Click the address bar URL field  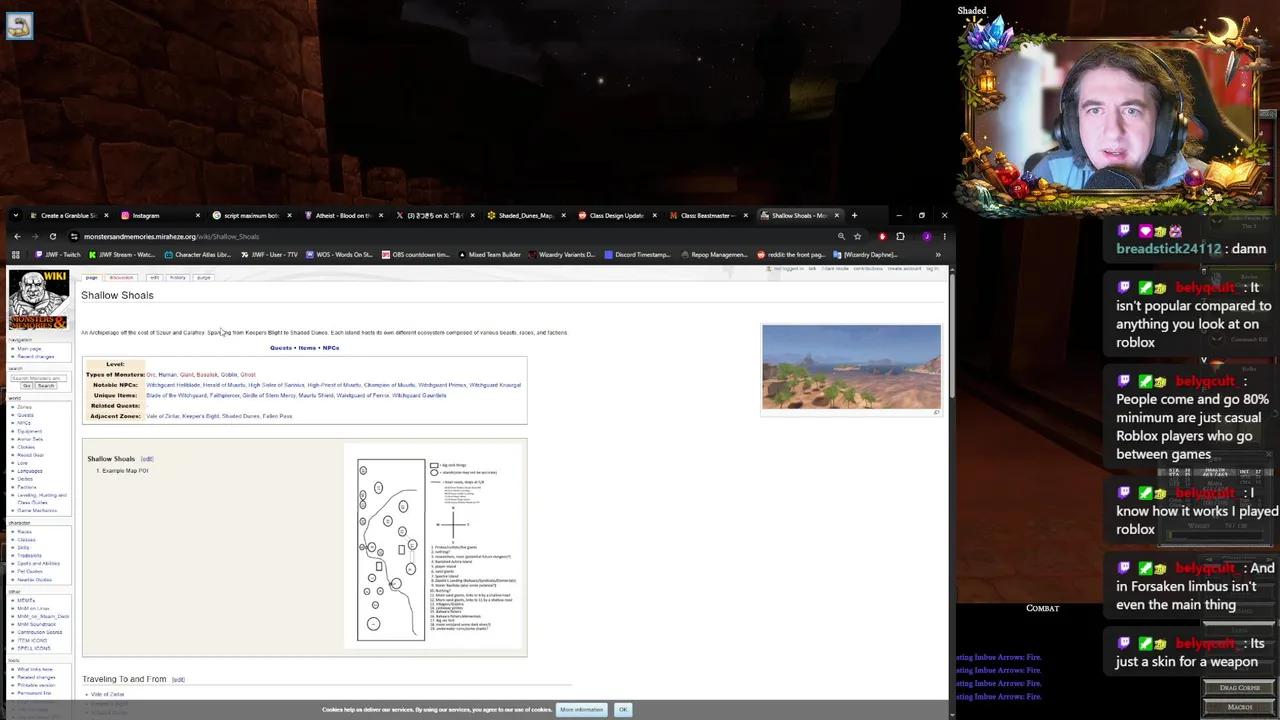tap(450, 237)
